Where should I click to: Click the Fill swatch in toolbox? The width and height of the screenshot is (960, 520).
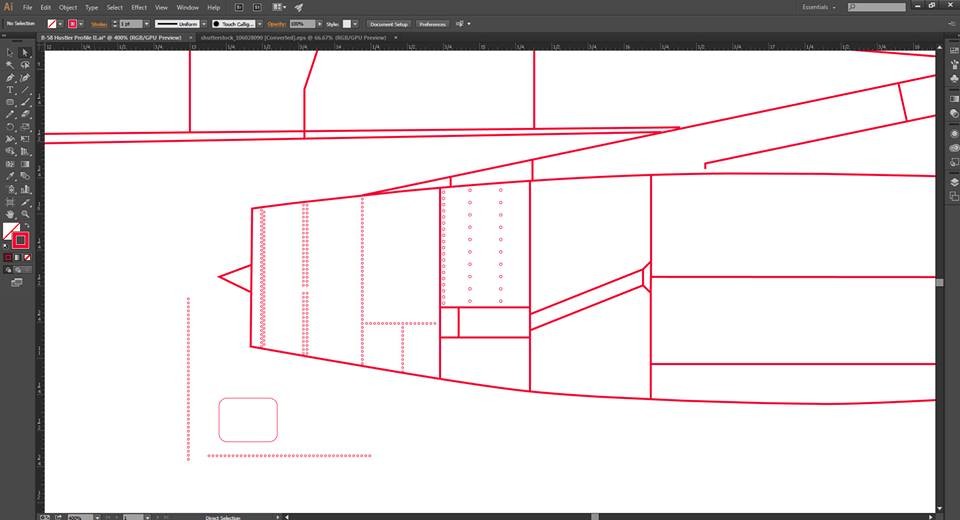[x=9, y=231]
